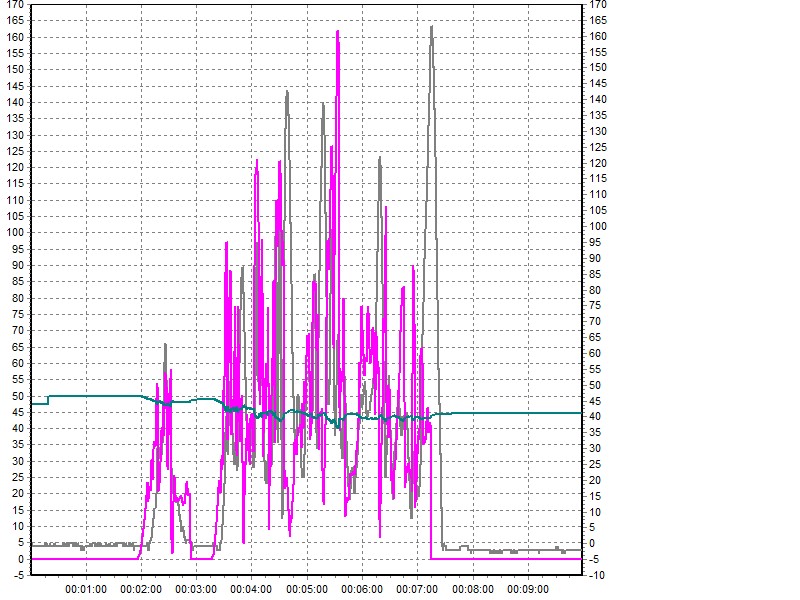This screenshot has height=600, width=800.
Task: Select the 170 label on left axis
Action: tap(17, 5)
